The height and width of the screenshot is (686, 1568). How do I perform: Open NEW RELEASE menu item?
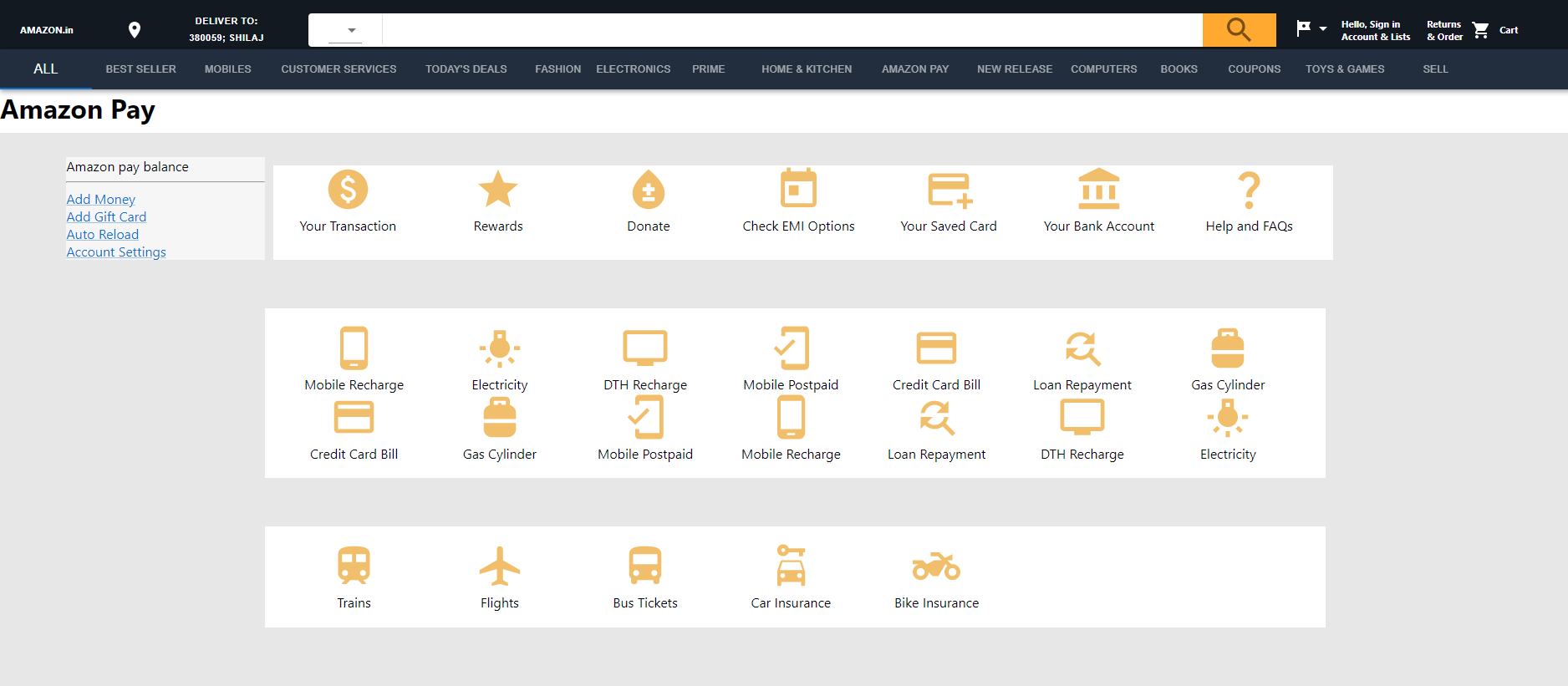click(x=1015, y=69)
